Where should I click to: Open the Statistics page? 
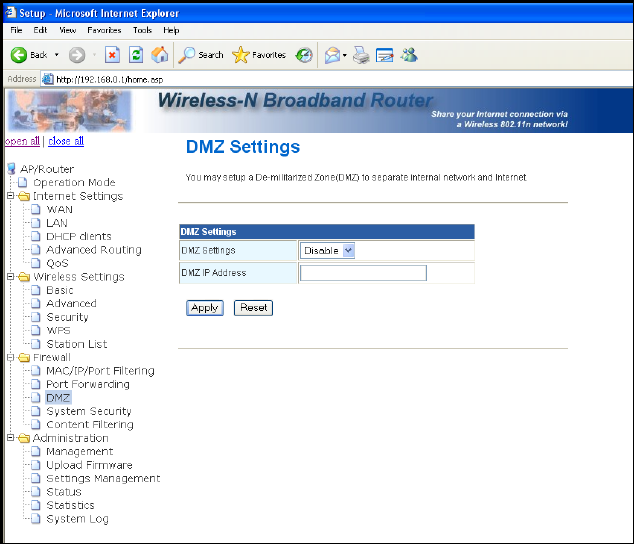pos(70,505)
